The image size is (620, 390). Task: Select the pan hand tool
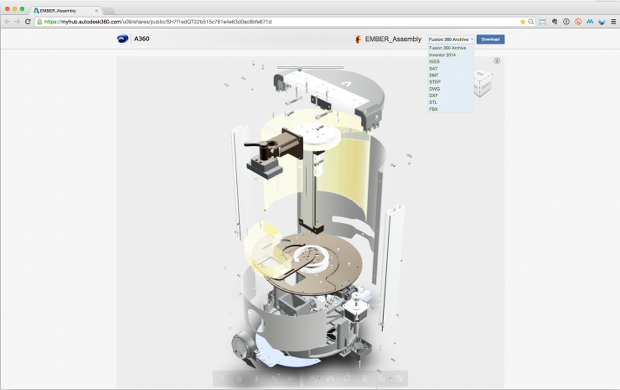(x=239, y=379)
